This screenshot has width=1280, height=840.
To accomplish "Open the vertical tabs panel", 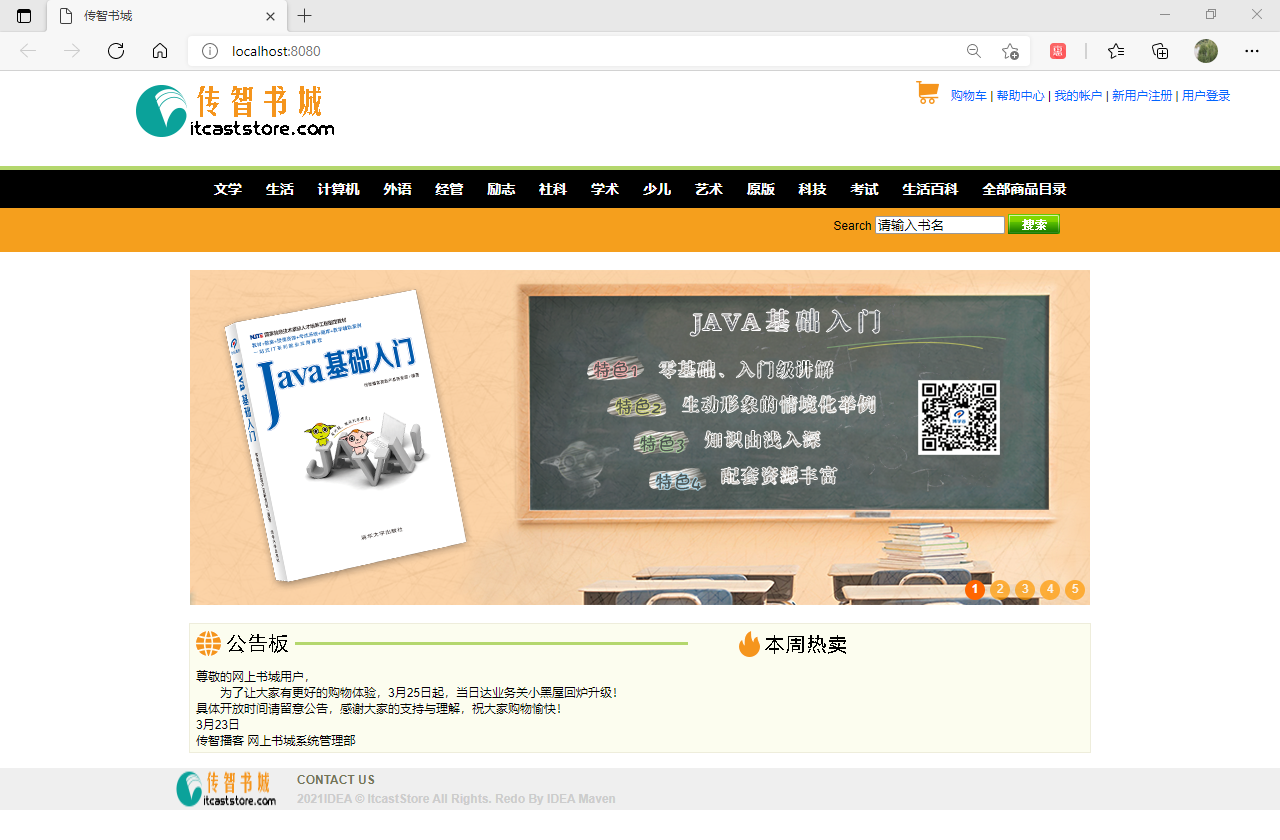I will click(x=23, y=16).
